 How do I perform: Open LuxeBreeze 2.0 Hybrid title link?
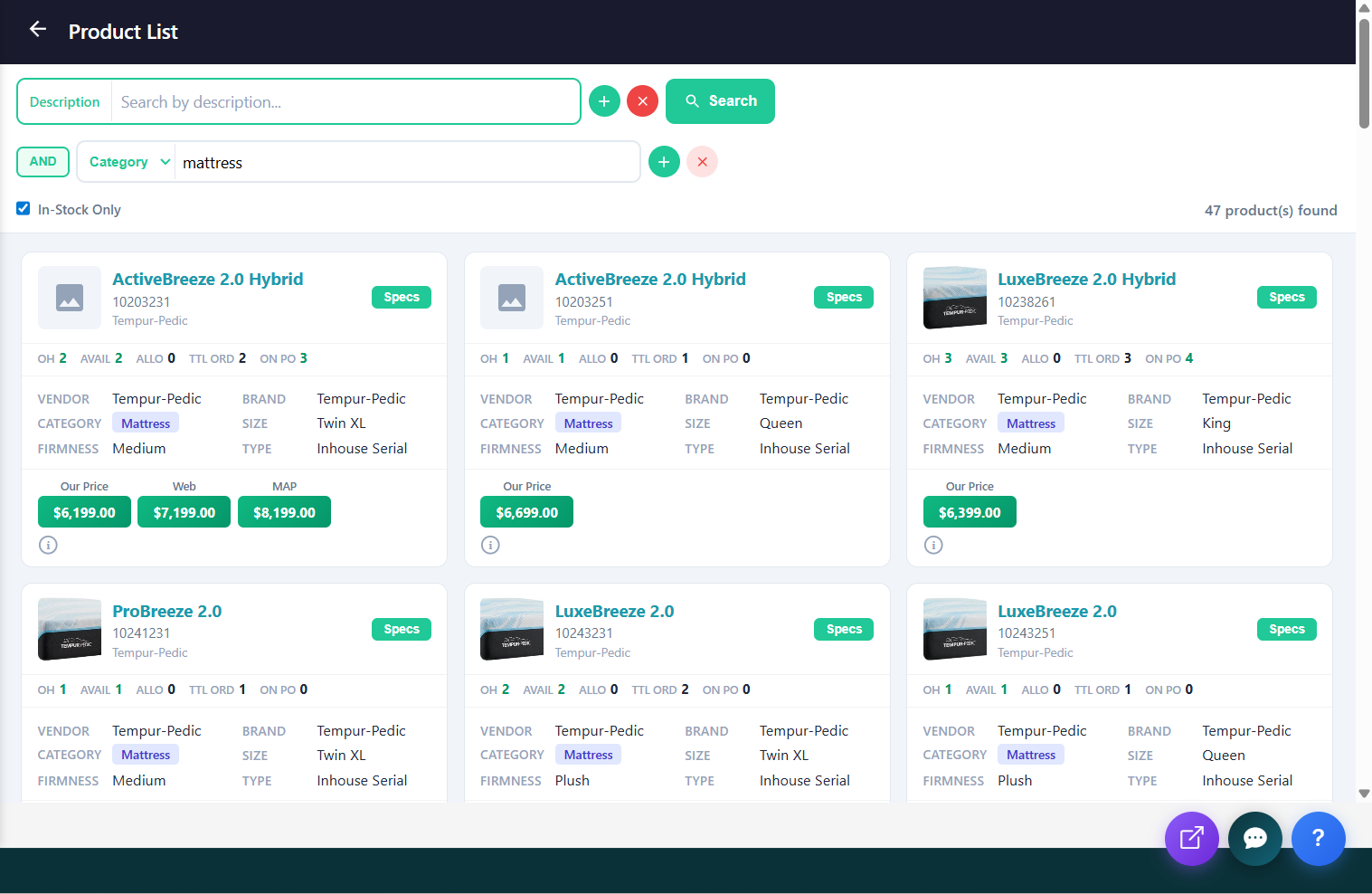click(1087, 280)
